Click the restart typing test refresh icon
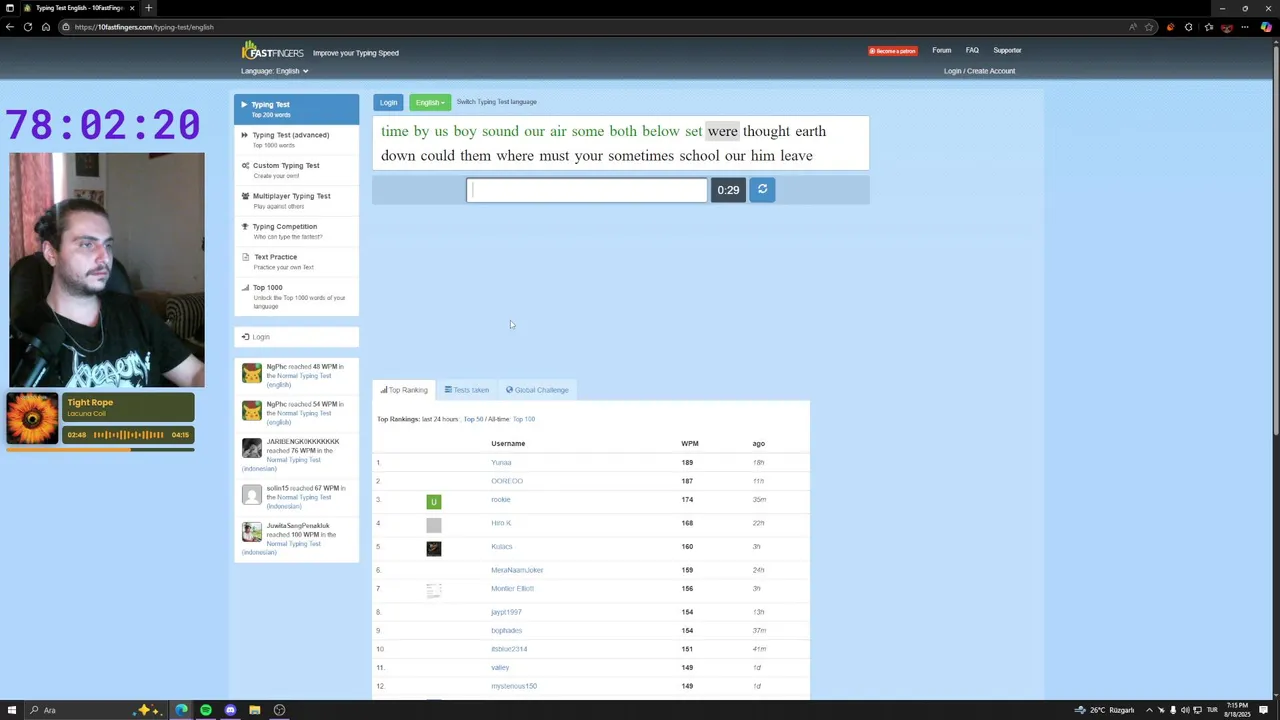Image resolution: width=1280 pixels, height=720 pixels. [762, 189]
